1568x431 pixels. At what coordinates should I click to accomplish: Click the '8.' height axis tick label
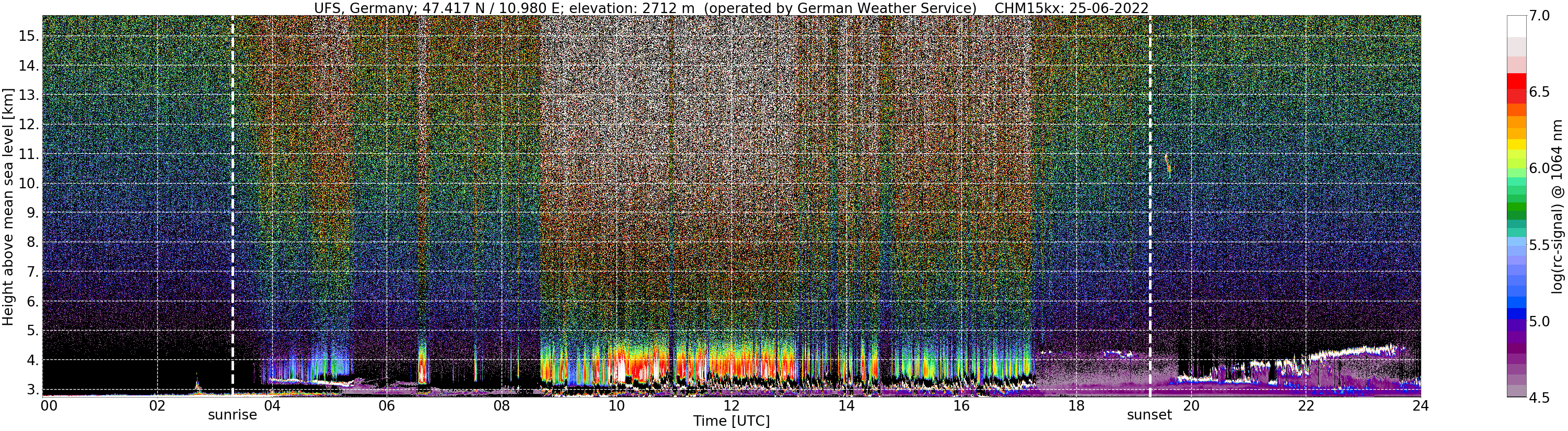(33, 242)
